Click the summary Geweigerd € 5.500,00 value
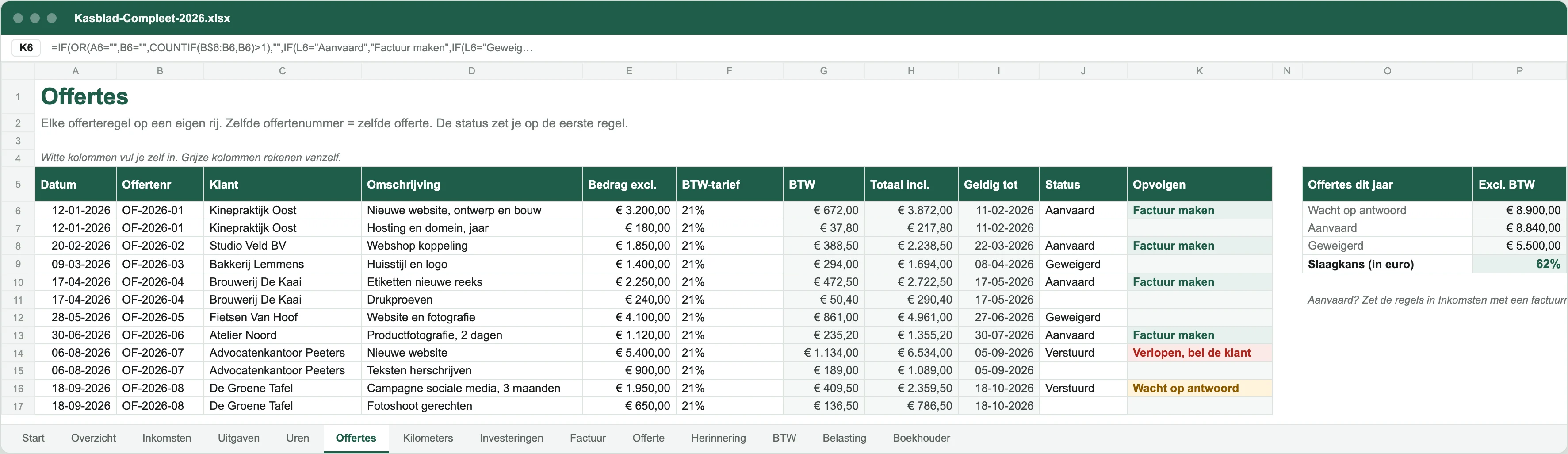1568x454 pixels. click(x=1520, y=246)
